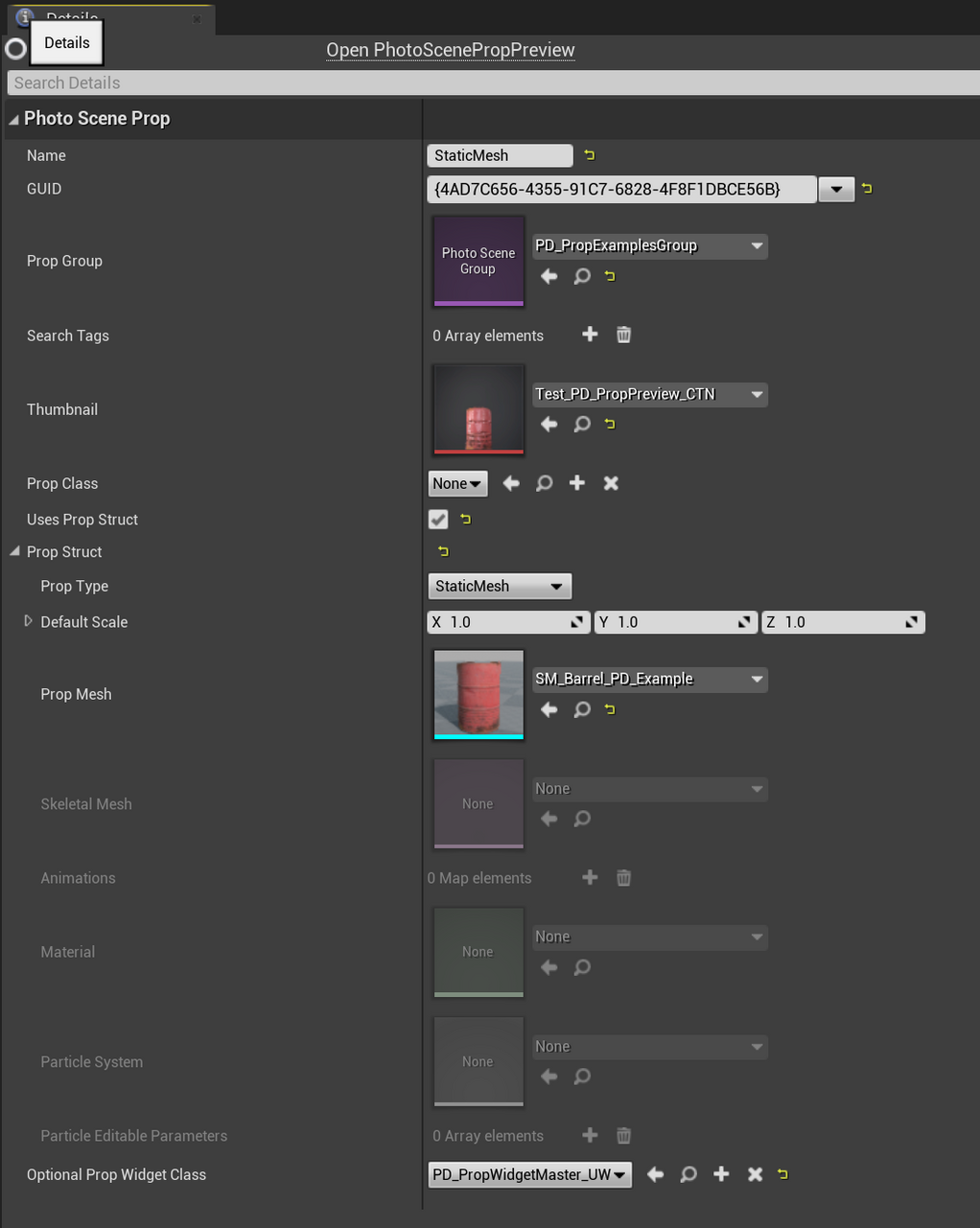The height and width of the screenshot is (1228, 980).
Task: Browse to the Prop Group asset in Content Browser
Action: tap(582, 276)
